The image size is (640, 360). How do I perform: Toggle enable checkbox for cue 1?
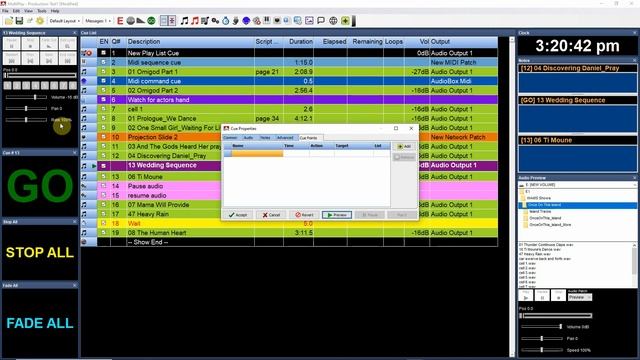[x=104, y=53]
